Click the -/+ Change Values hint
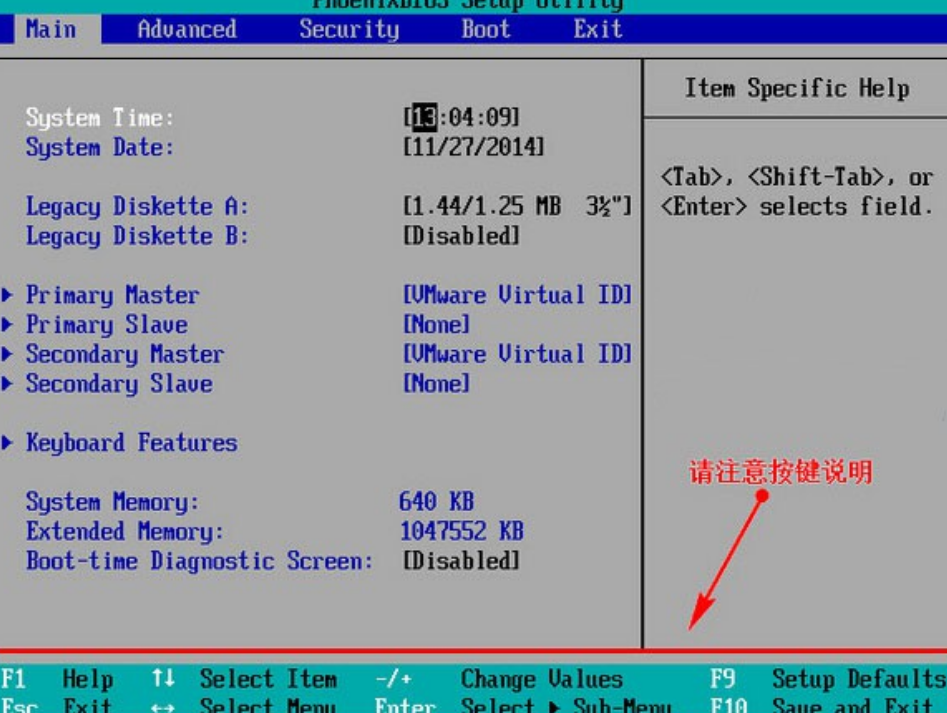This screenshot has height=713, width=947. [393, 680]
